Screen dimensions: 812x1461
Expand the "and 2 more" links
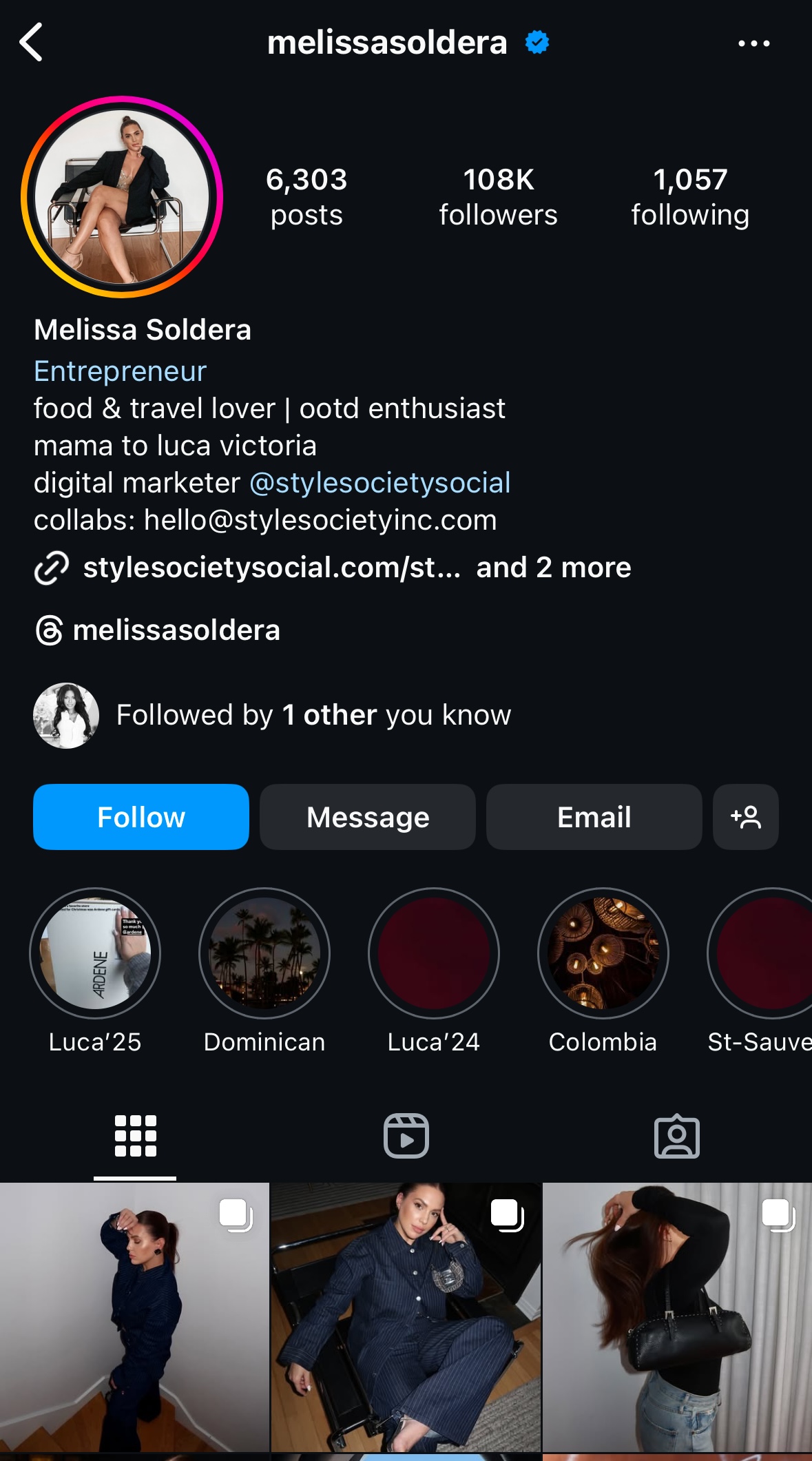(x=554, y=568)
